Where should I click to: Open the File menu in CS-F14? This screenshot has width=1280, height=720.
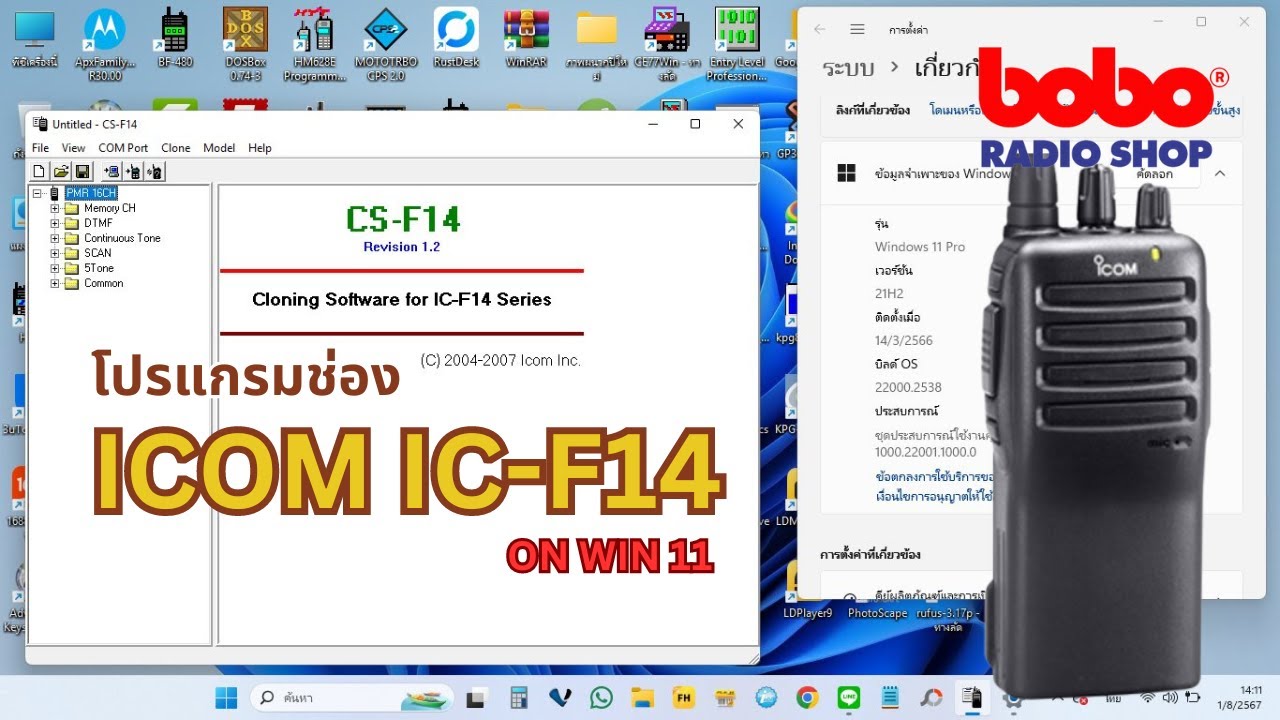pyautogui.click(x=40, y=148)
